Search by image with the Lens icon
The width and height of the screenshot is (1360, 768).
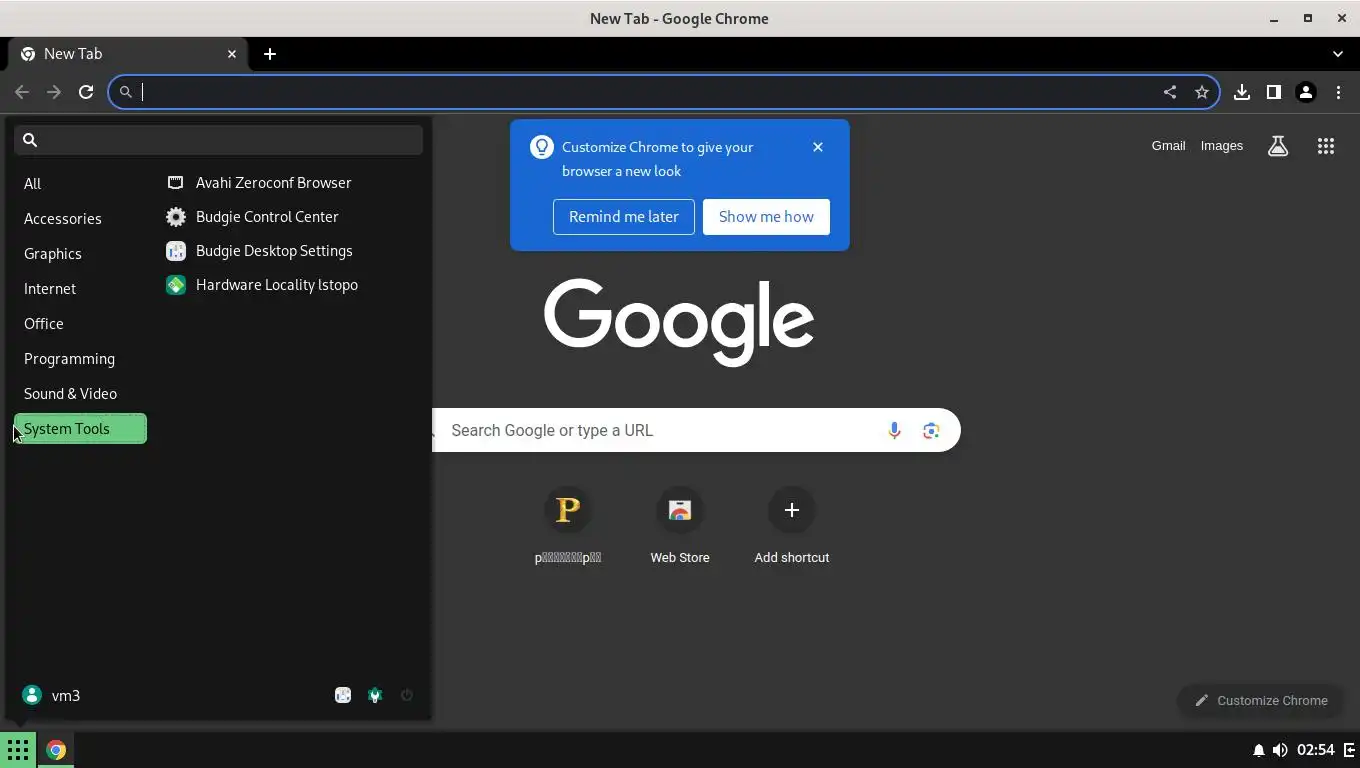931,430
